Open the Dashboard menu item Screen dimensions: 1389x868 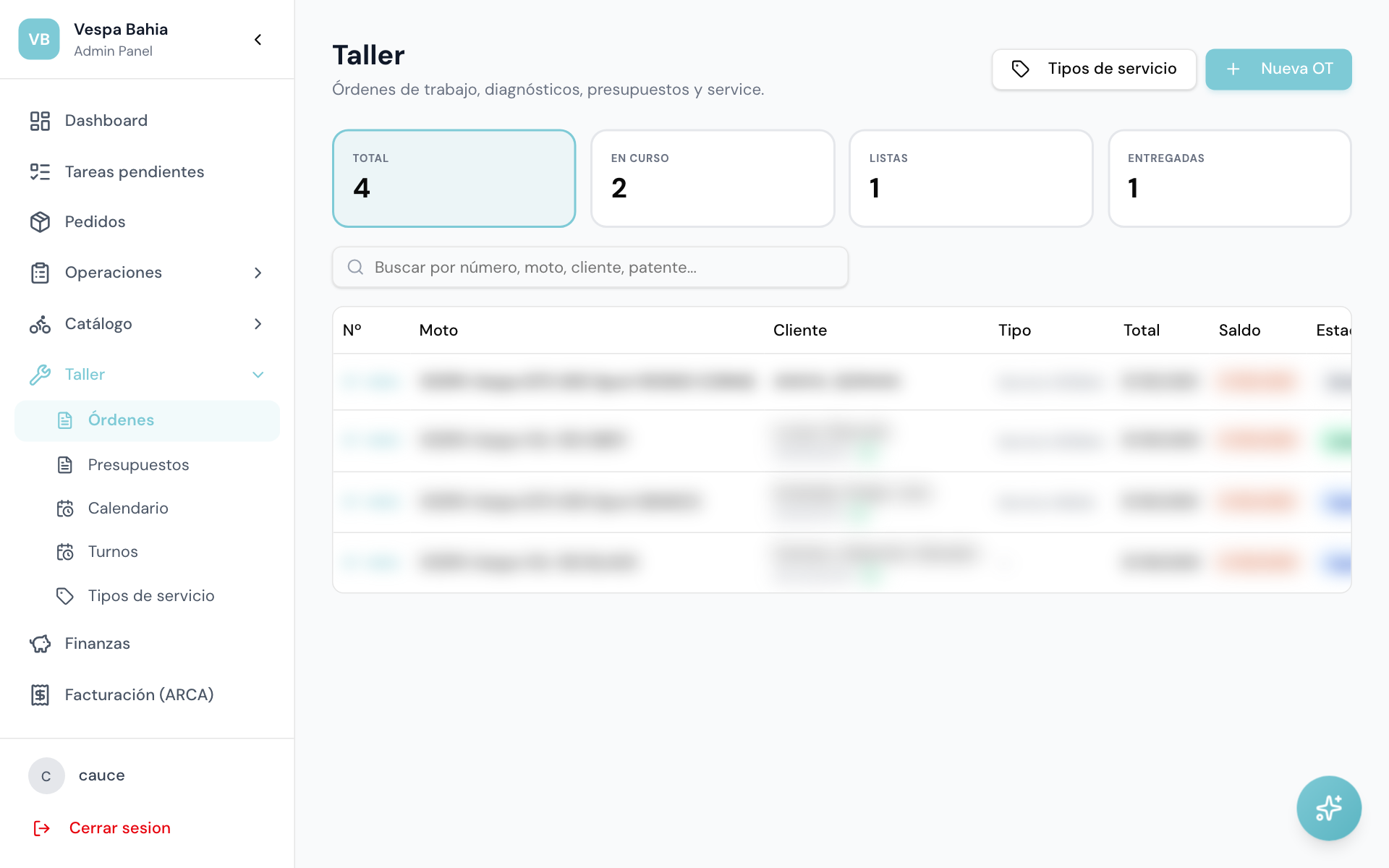147,121
